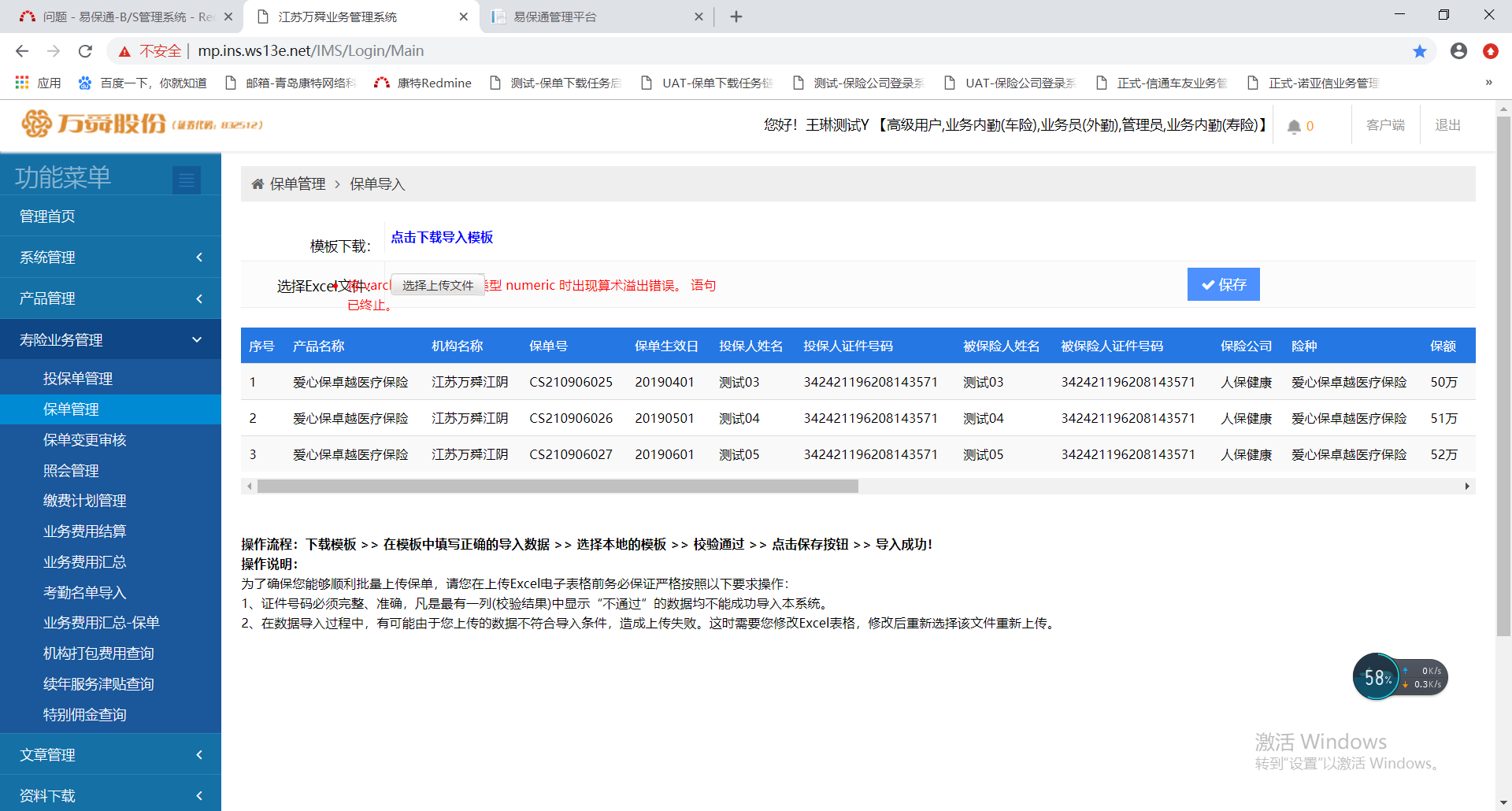Expand the 文章管理 menu section
The width and height of the screenshot is (1512, 811).
pyautogui.click(x=110, y=754)
